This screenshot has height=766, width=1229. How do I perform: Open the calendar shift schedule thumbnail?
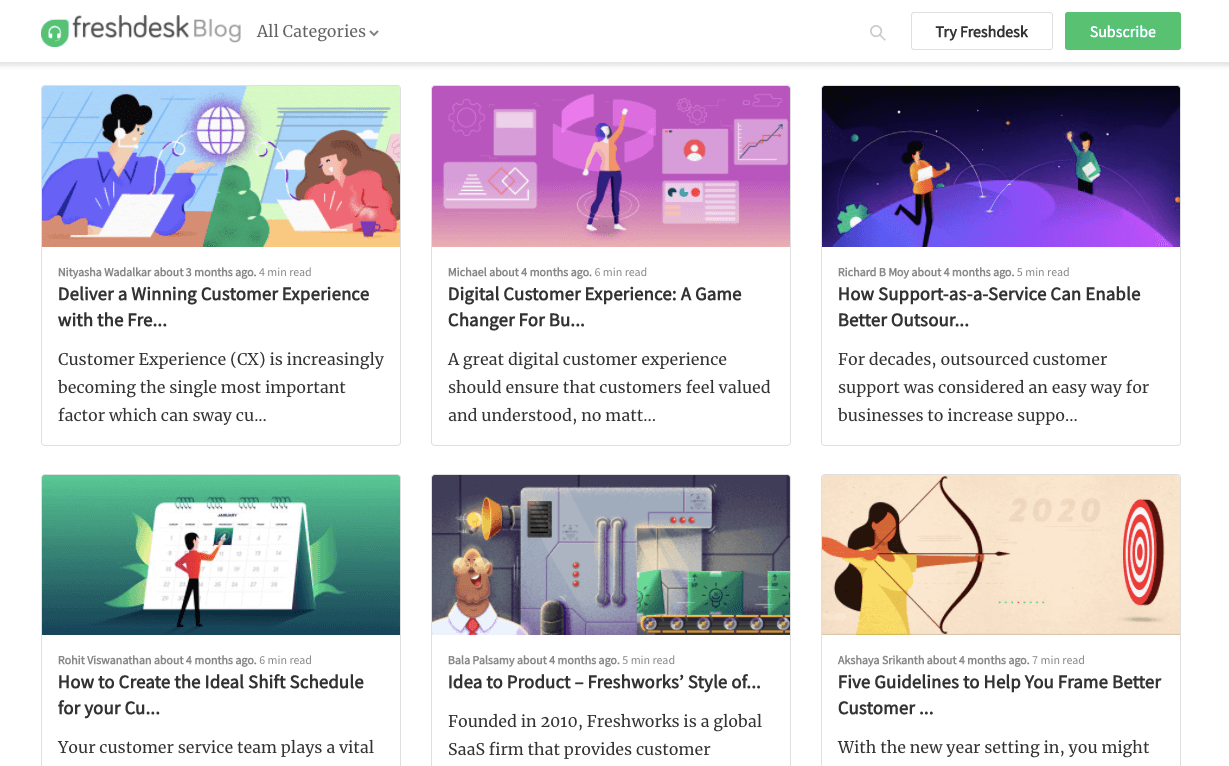[221, 555]
